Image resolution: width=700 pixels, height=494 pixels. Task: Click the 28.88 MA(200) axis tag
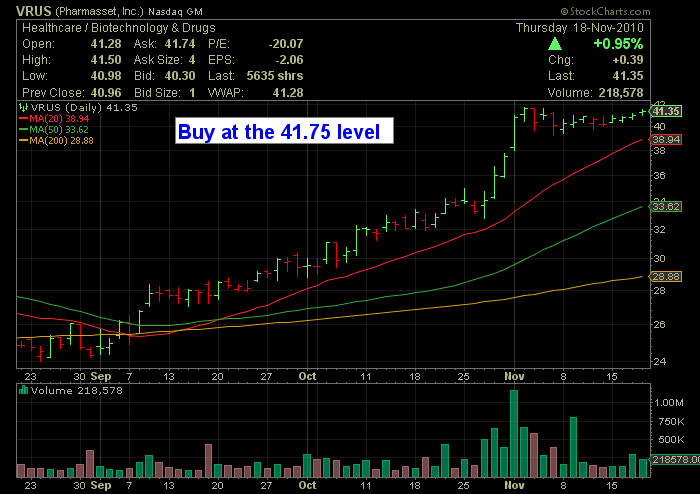click(x=667, y=274)
